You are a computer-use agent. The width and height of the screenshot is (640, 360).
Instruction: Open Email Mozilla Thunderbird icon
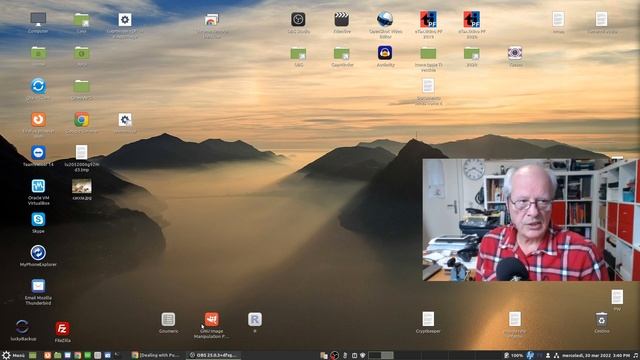(38, 286)
